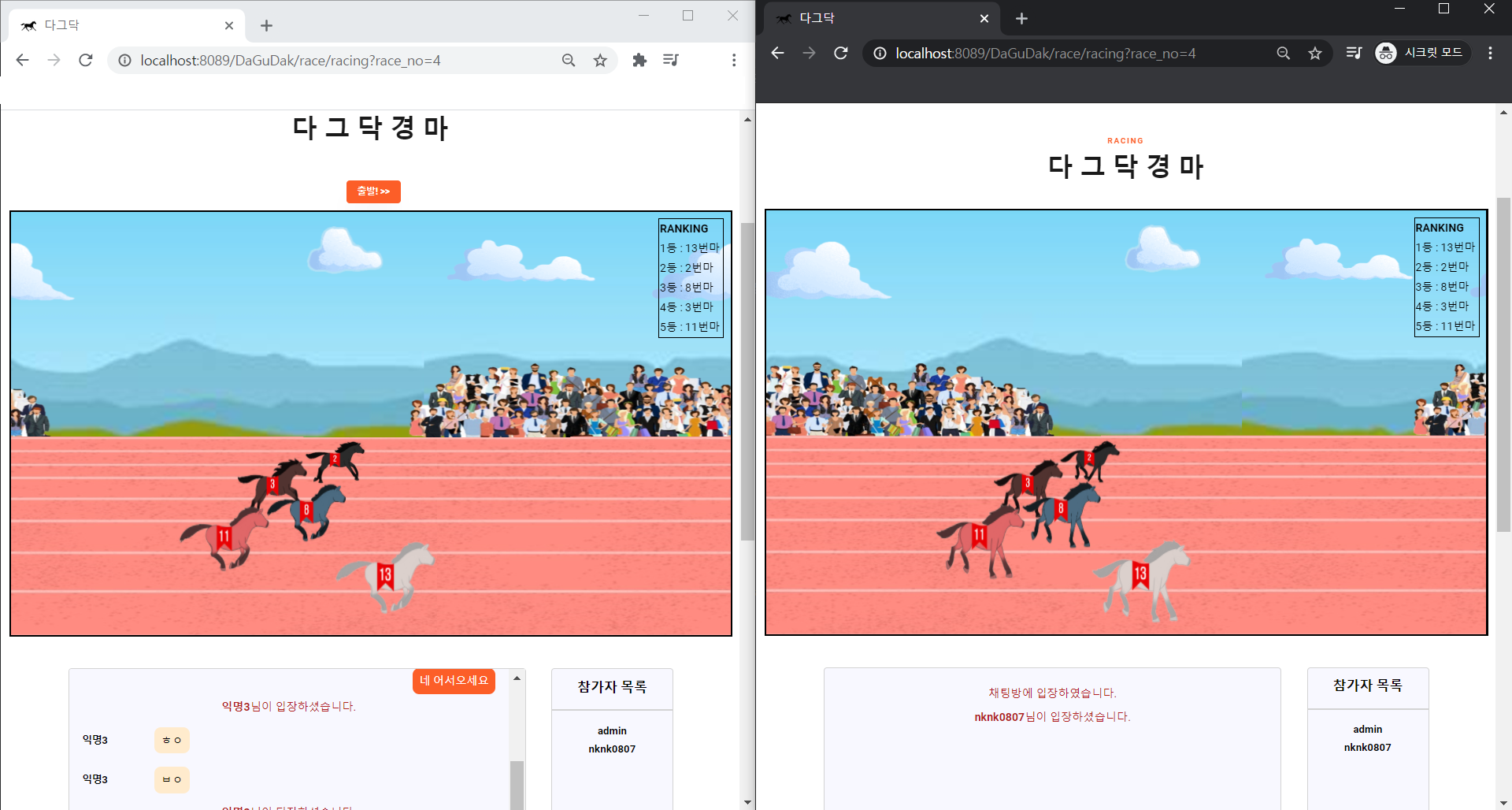Image resolution: width=1512 pixels, height=810 pixels.
Task: Click horse number 13 in left race
Action: (385, 575)
